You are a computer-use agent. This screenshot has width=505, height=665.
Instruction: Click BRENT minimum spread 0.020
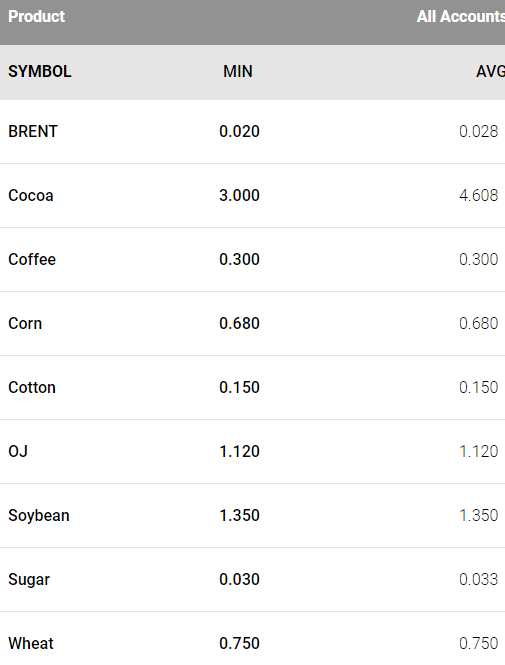point(240,131)
